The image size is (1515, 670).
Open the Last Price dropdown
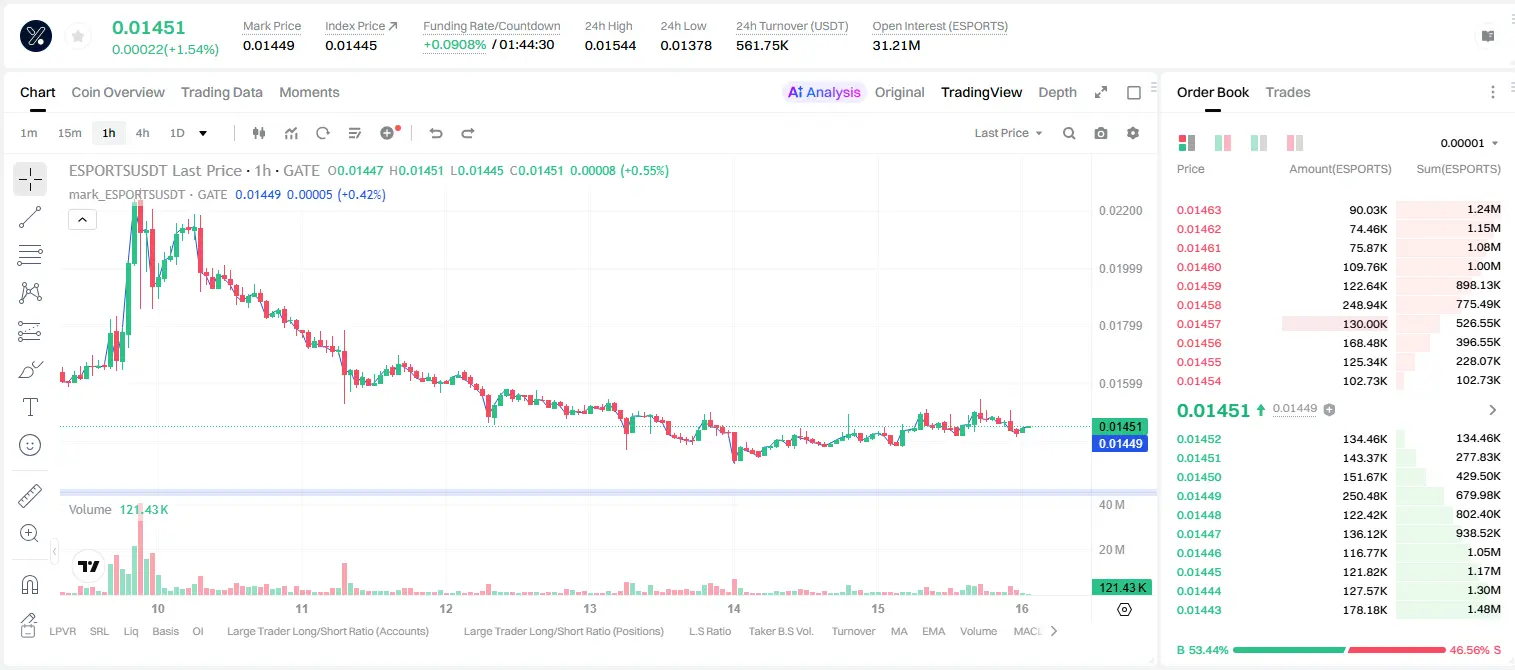pos(1008,133)
